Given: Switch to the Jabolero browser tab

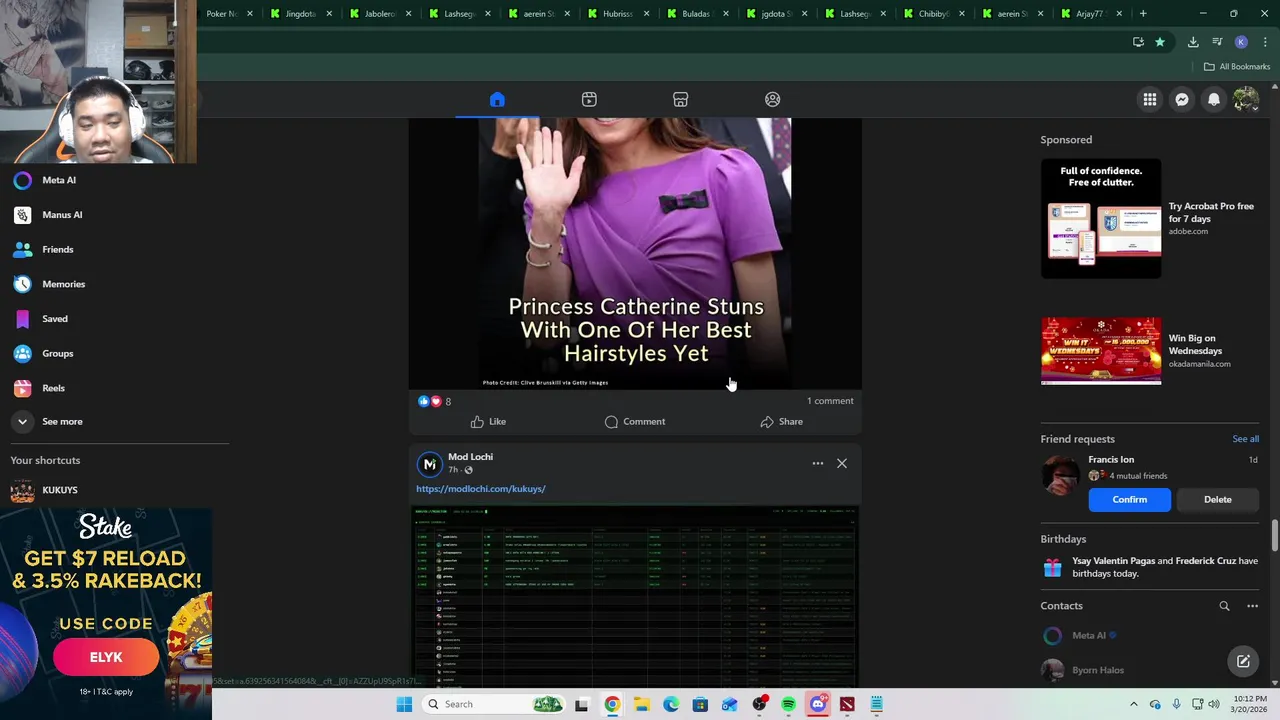Looking at the screenshot, I should click(379, 14).
